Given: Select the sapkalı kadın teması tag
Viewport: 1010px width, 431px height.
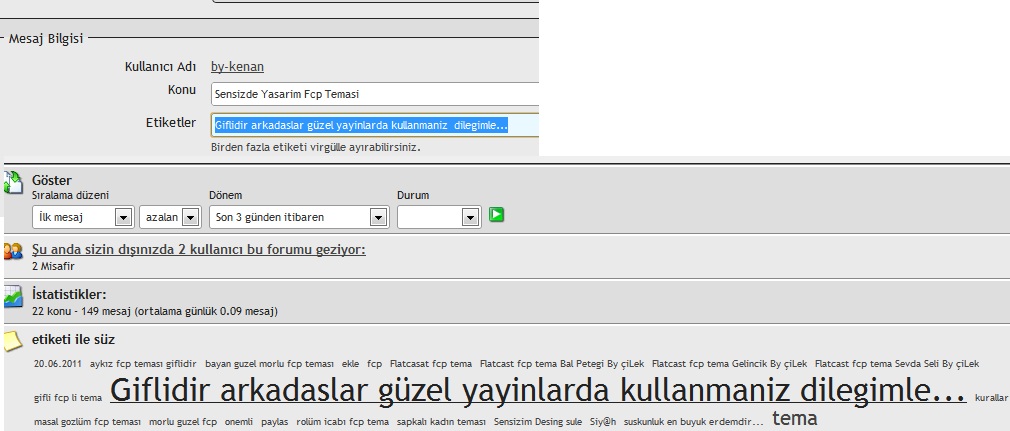Looking at the screenshot, I should coord(441,422).
